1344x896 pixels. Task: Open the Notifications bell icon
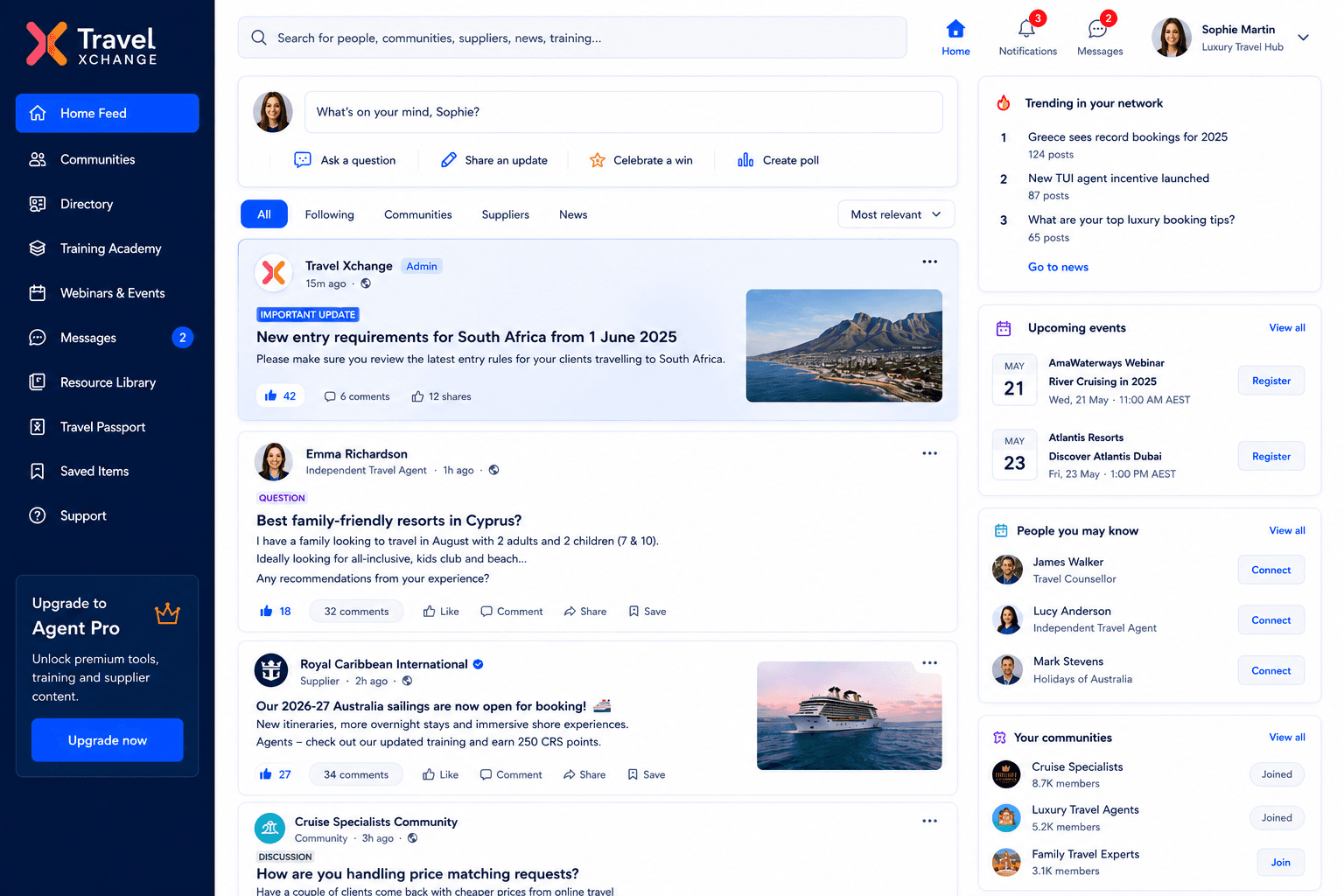click(1027, 29)
